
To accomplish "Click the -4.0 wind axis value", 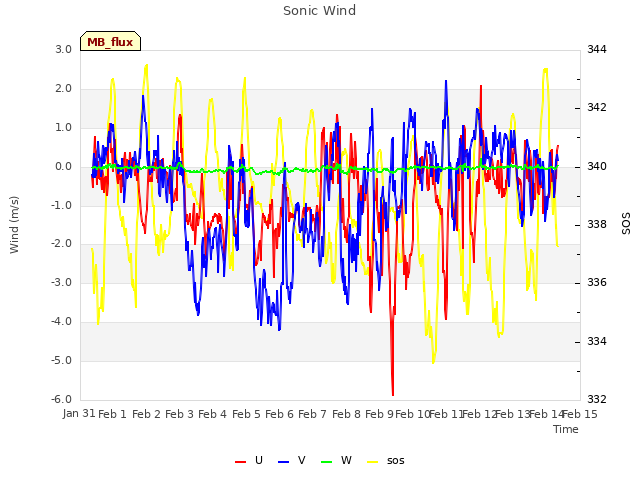I will click(61, 322).
